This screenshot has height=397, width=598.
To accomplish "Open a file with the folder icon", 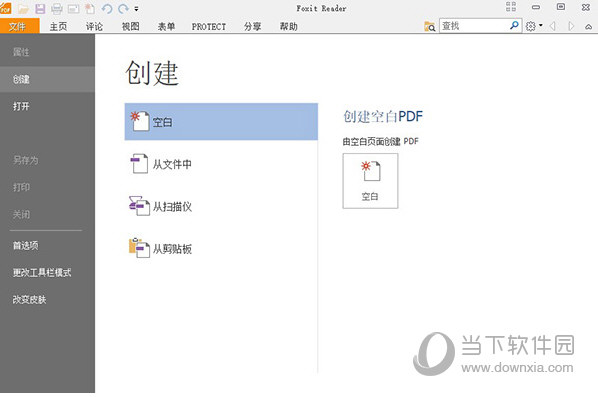I will (x=23, y=8).
